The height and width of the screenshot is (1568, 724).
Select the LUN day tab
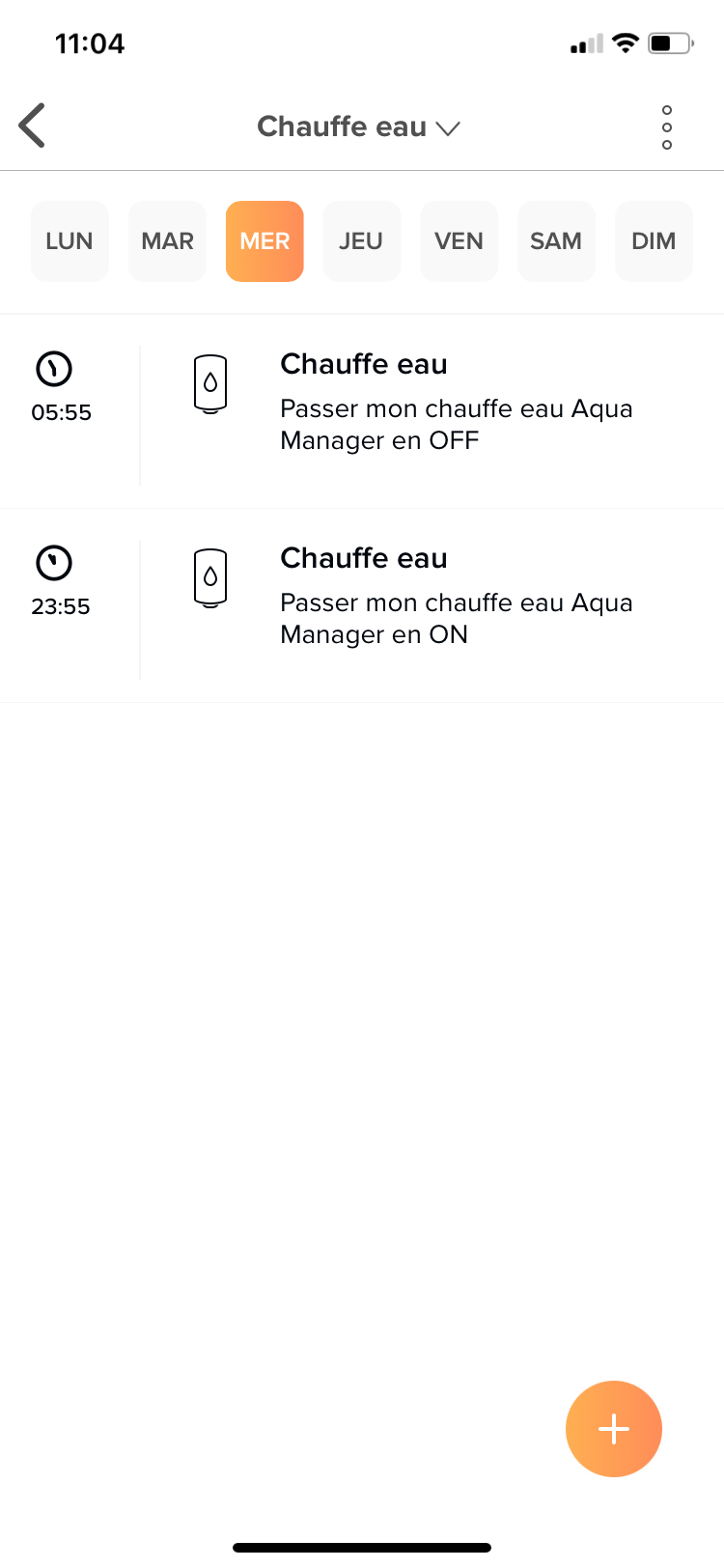pyautogui.click(x=70, y=241)
